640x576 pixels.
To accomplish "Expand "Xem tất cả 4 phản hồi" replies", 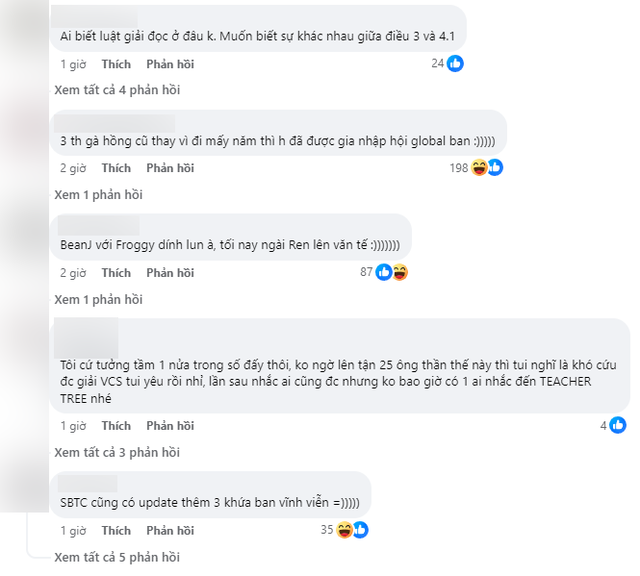I will coord(116,90).
